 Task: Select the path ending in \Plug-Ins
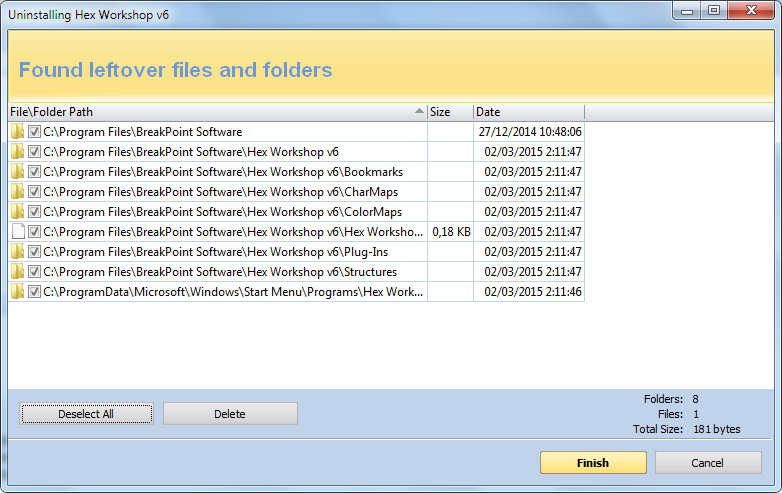point(215,252)
